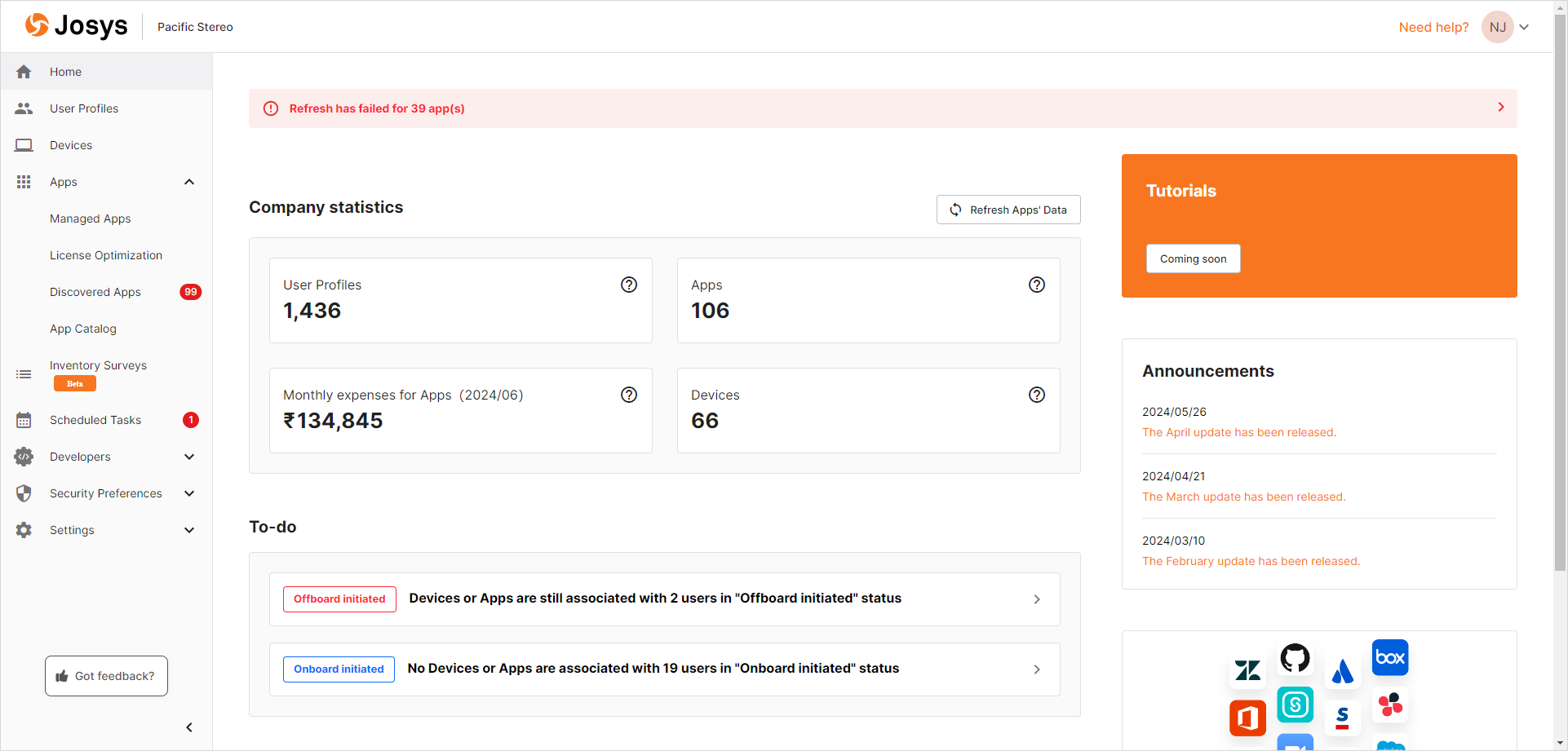This screenshot has height=751, width=1568.
Task: Click the Got feedback? button
Action: click(106, 676)
